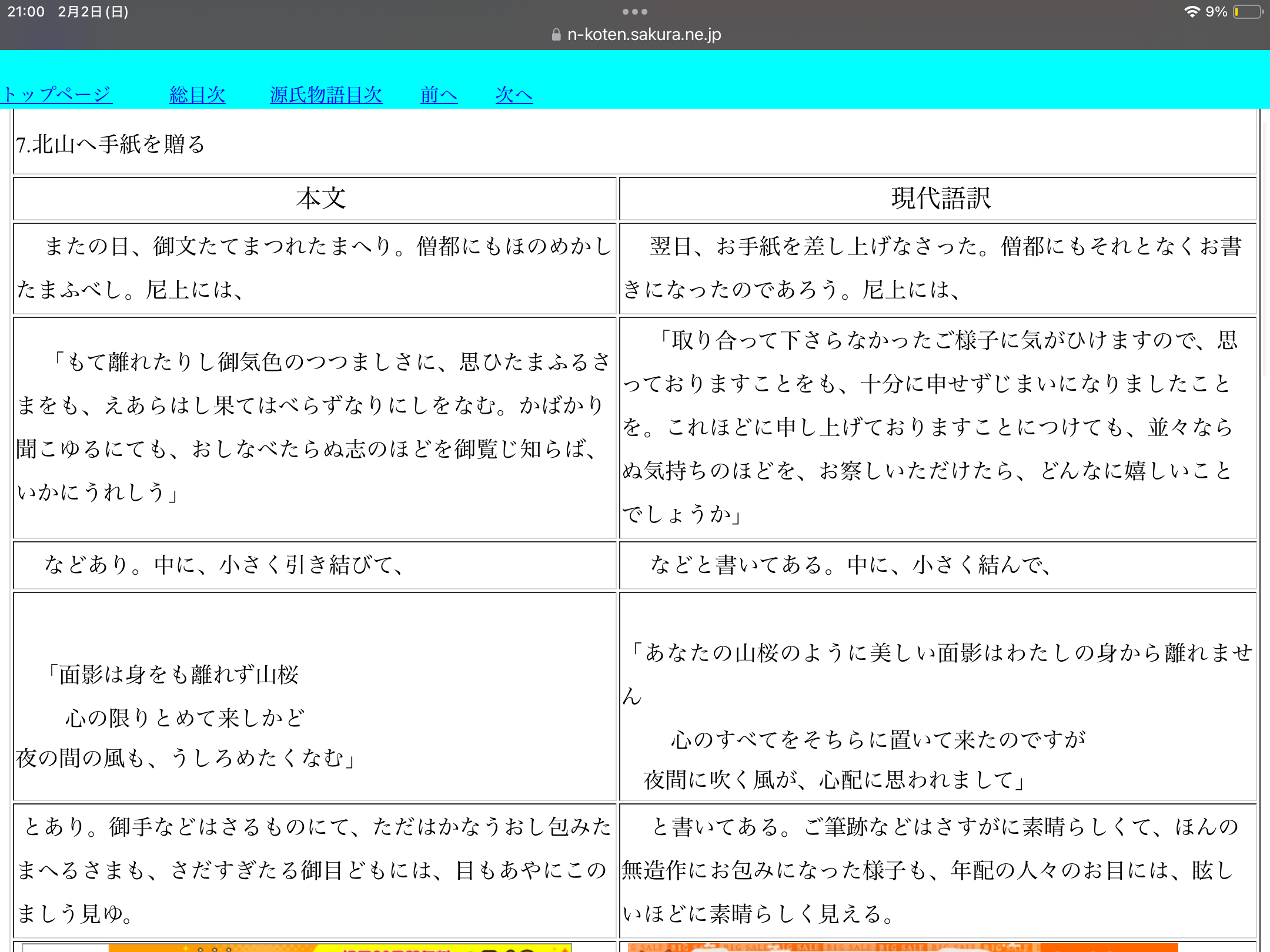Tap the poem text 面影は身をも離れず山桜
Viewport: 1270px width, 952px height.
coord(173,675)
